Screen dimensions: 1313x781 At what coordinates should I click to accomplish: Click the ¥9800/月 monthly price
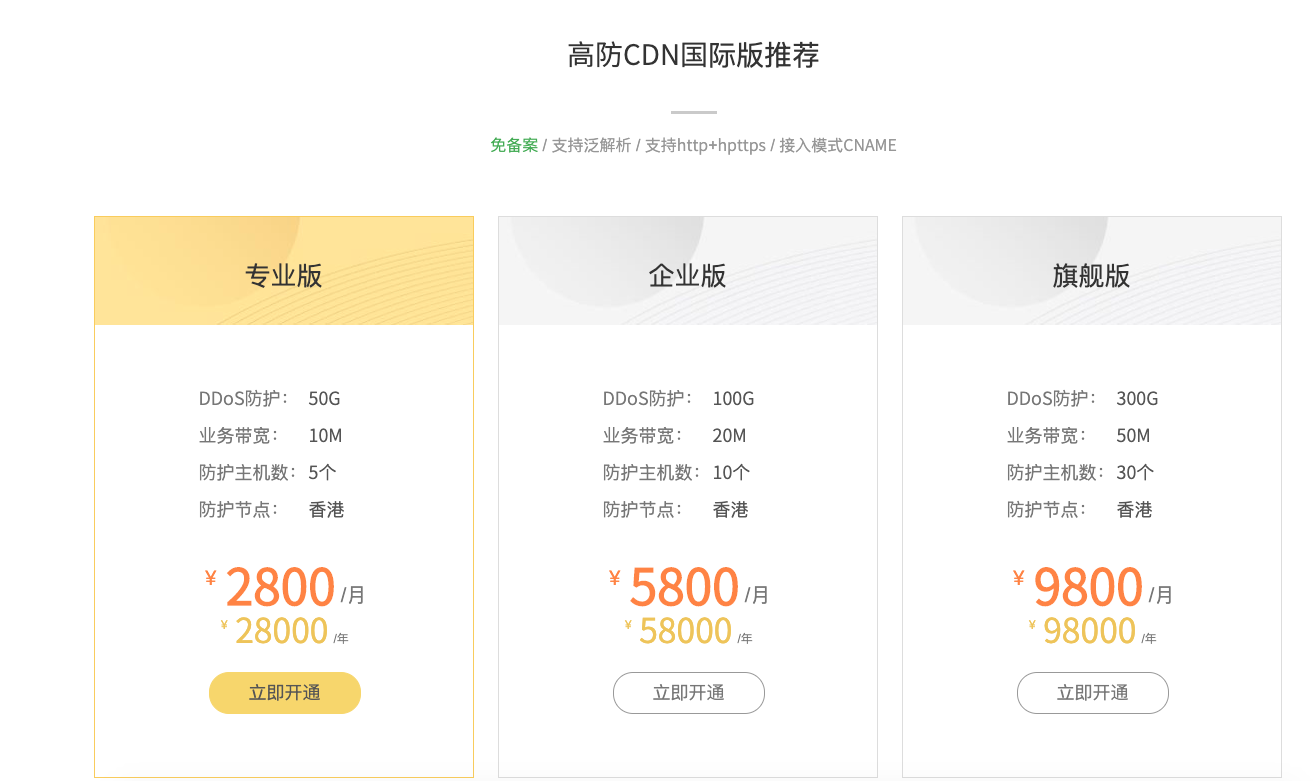(x=1089, y=587)
